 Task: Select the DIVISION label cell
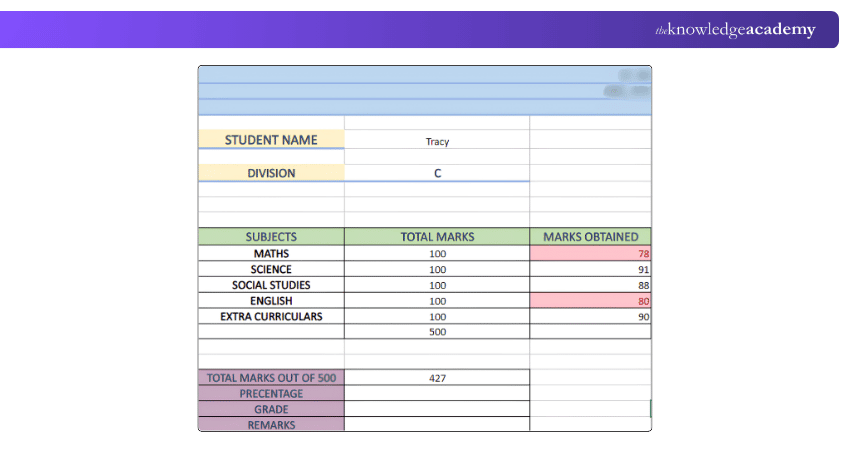(x=271, y=173)
